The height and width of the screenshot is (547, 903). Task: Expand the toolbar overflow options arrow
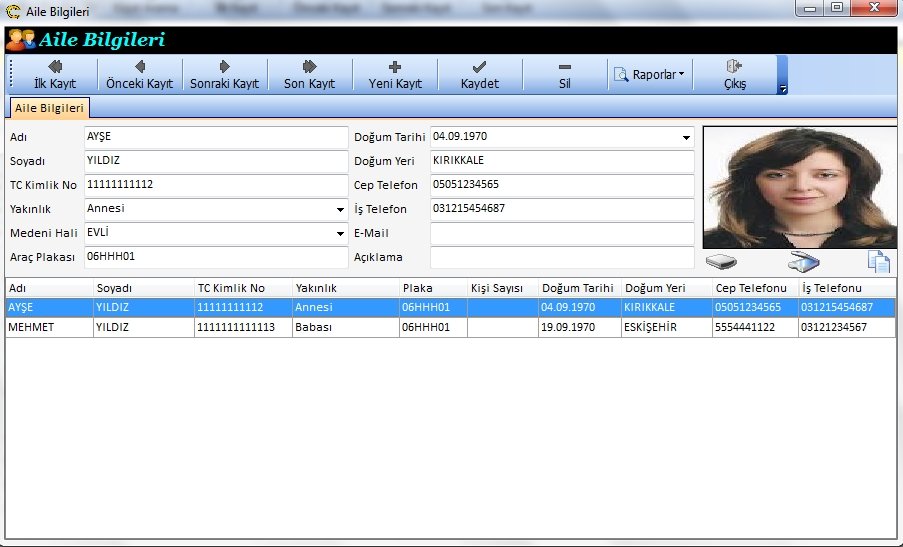click(783, 88)
